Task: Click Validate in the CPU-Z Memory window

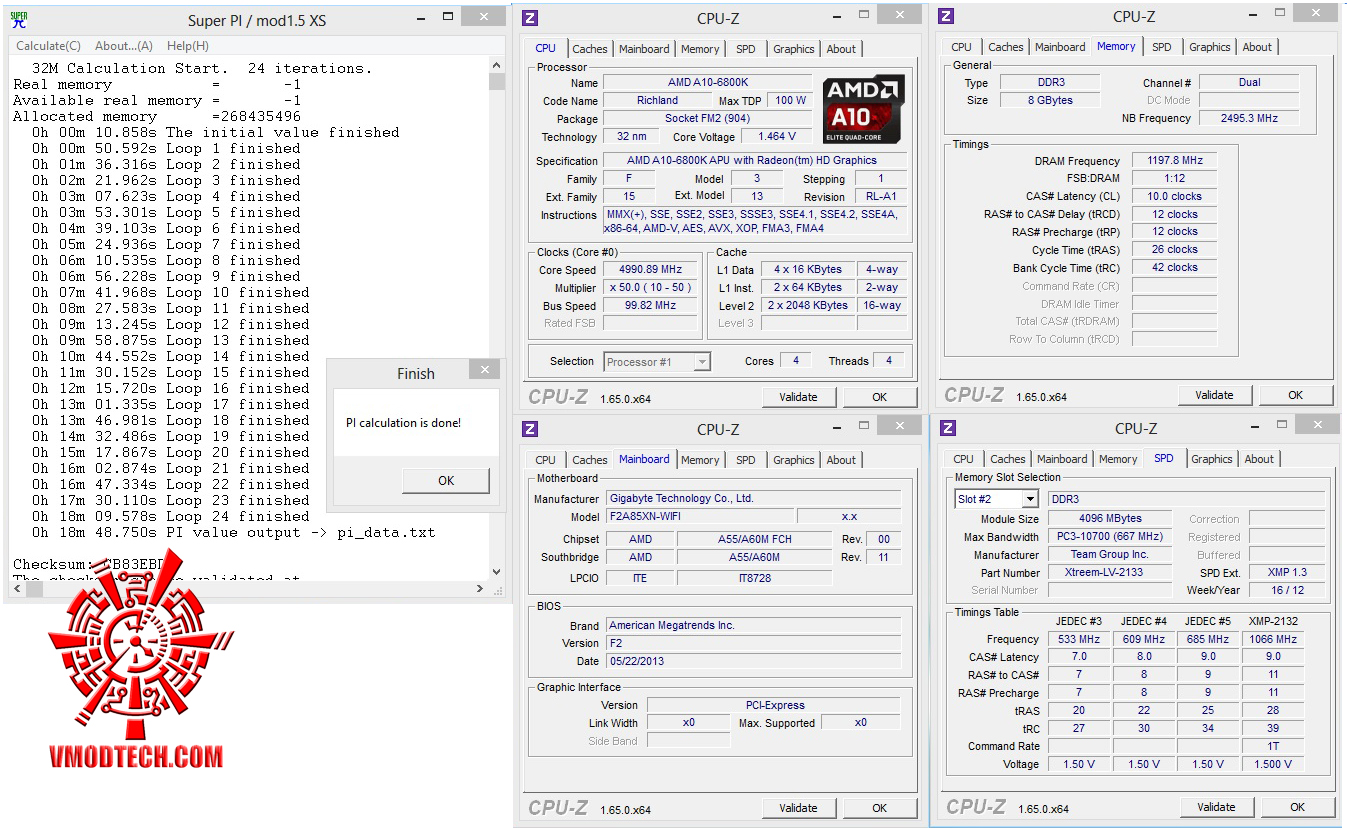Action: 1214,395
